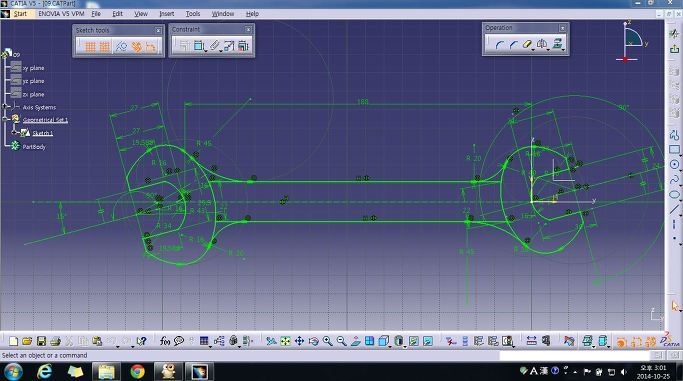Select PartBody in the specification tree
Image resolution: width=683 pixels, height=381 pixels.
point(34,147)
